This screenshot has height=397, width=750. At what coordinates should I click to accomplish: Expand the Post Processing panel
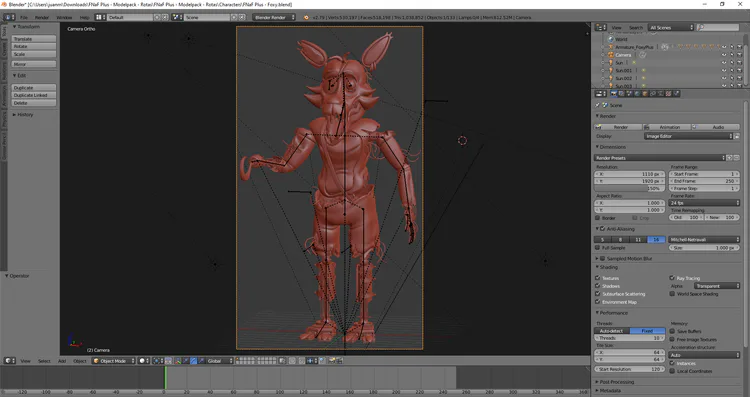617,382
